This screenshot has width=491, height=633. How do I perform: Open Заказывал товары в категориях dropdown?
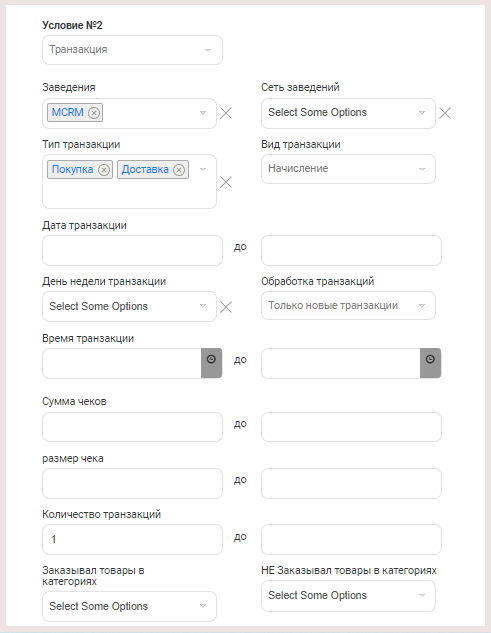[129, 606]
